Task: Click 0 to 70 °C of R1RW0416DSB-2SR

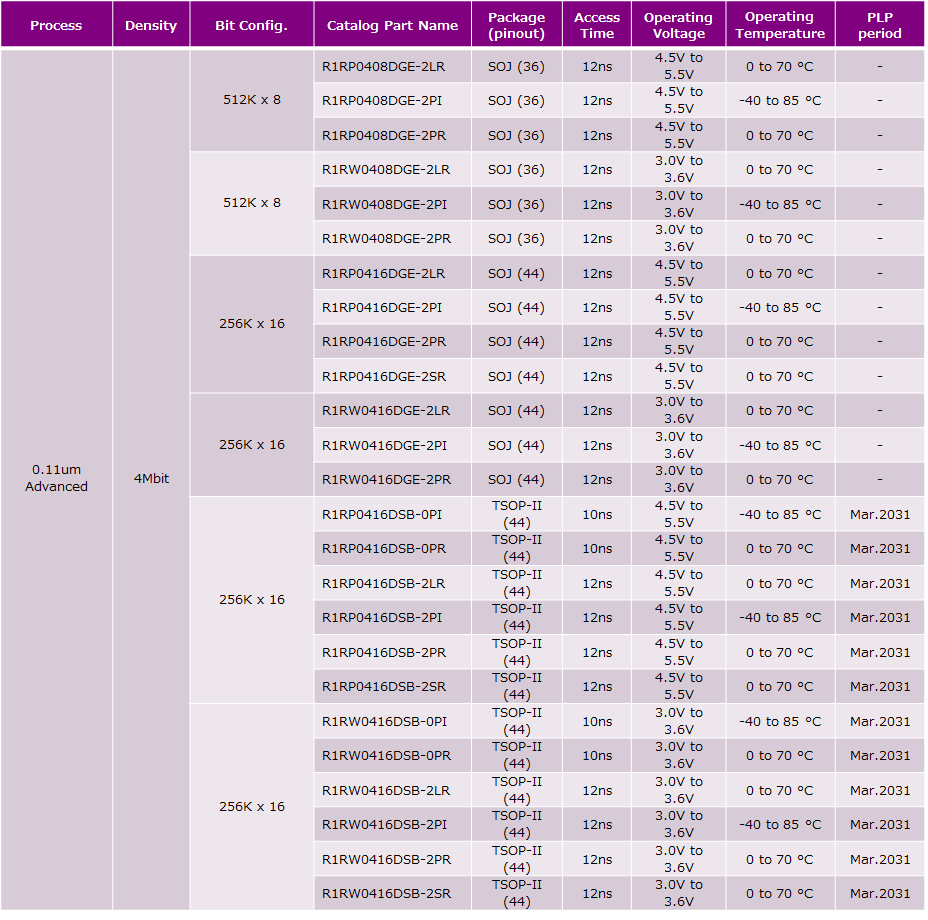Action: tap(779, 893)
